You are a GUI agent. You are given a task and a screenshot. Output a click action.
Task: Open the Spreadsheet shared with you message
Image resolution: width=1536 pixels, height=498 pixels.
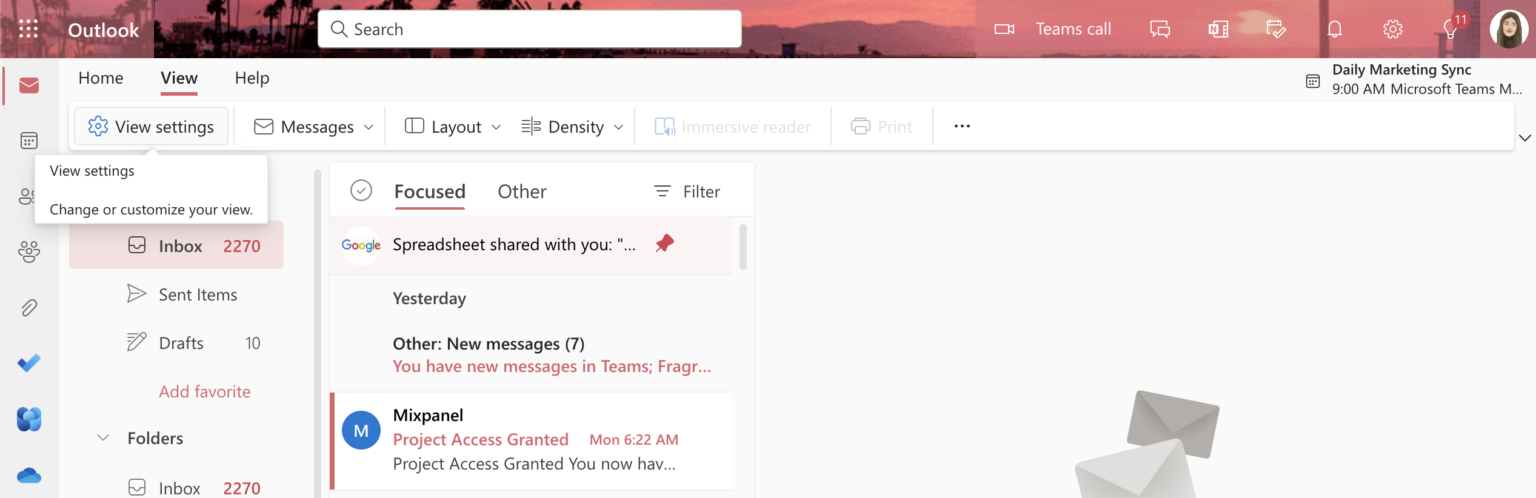pyautogui.click(x=531, y=245)
